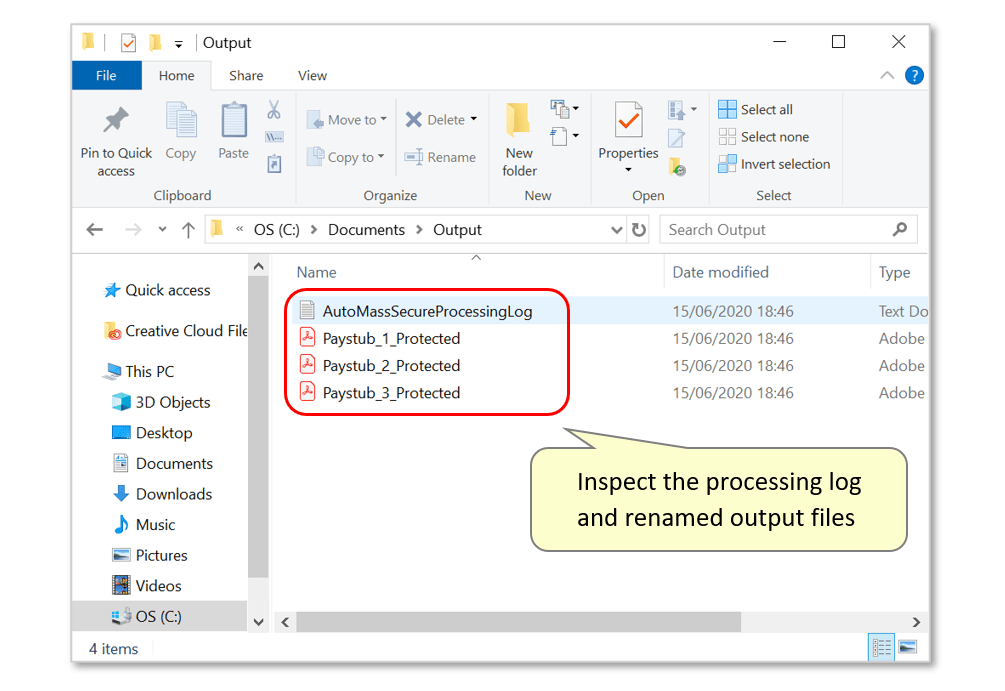Open Documents from the breadcrumb path
1005x691 pixels.
click(x=366, y=229)
